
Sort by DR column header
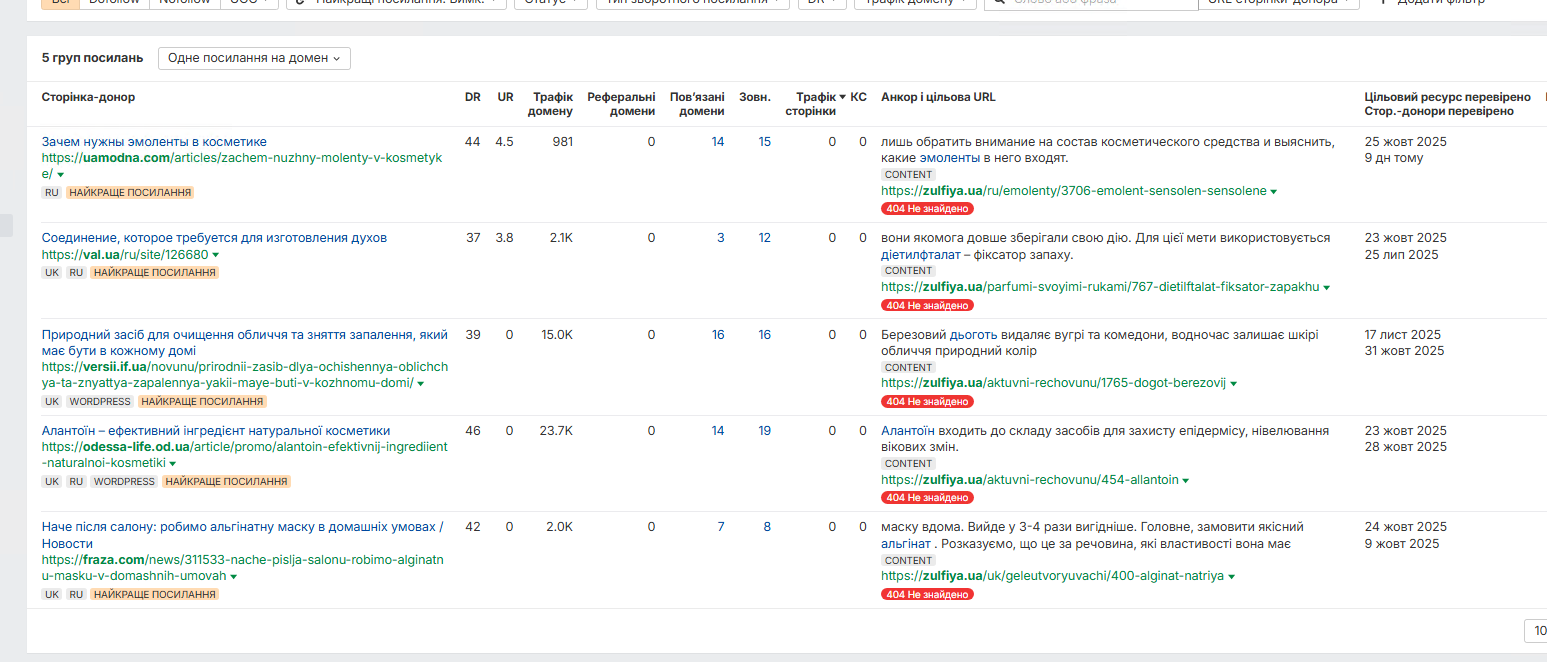[x=473, y=97]
